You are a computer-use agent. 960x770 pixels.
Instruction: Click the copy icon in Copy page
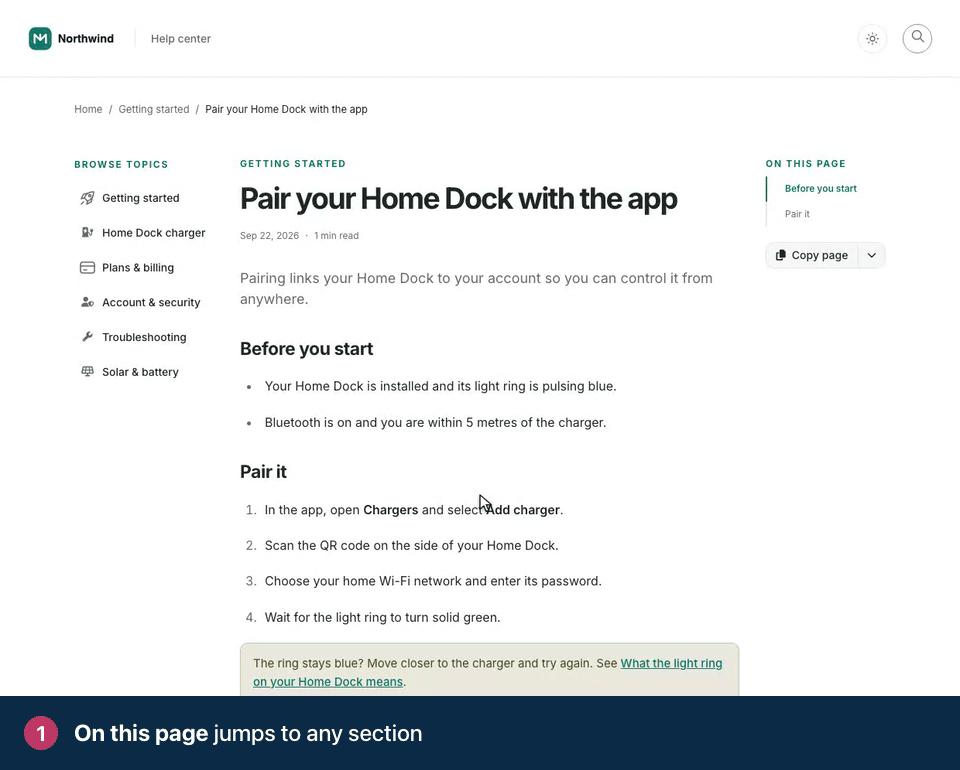tap(781, 255)
